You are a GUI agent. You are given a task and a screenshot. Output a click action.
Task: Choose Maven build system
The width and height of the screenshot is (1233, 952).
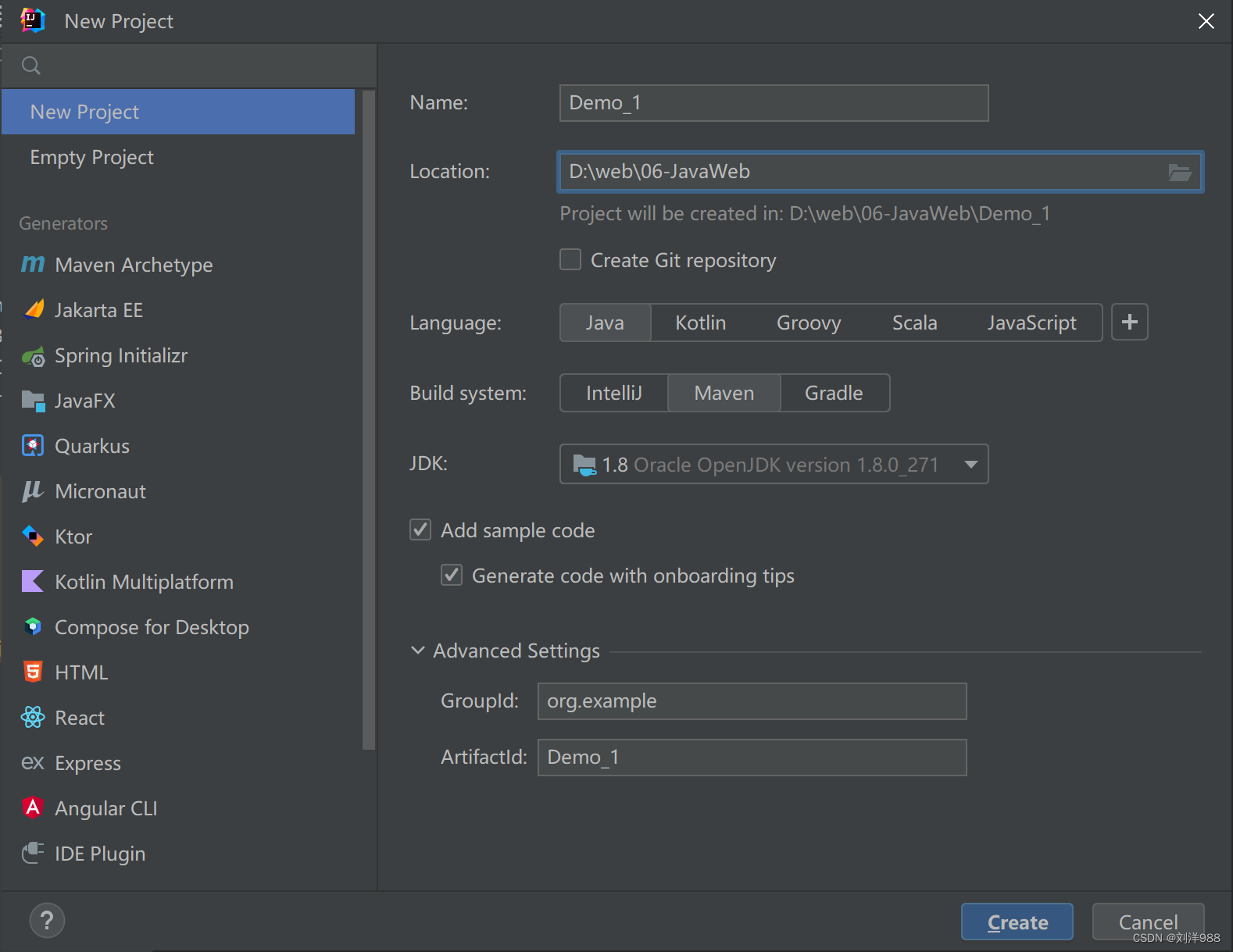click(724, 393)
